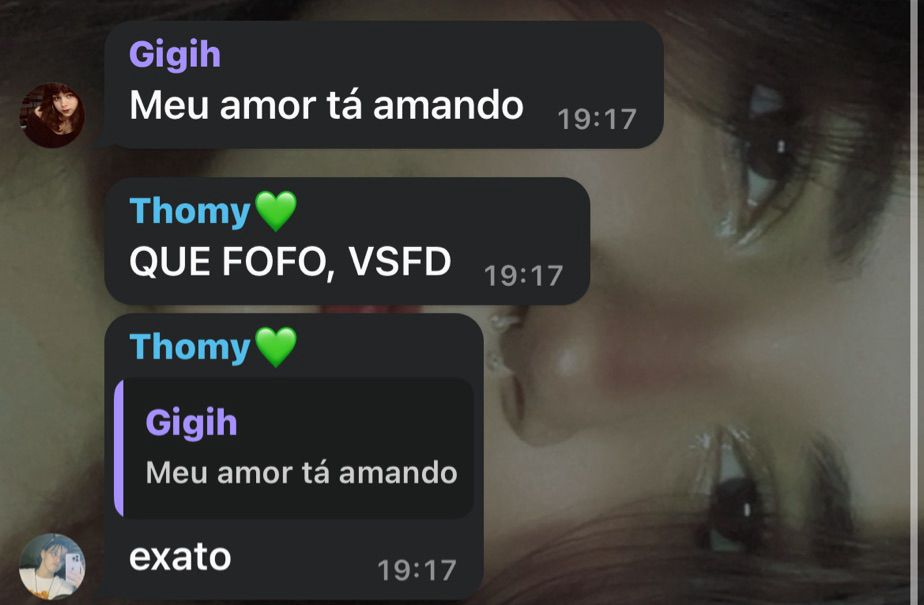Tap the purple bar of the quoted reply
This screenshot has height=605, width=924.
119,448
